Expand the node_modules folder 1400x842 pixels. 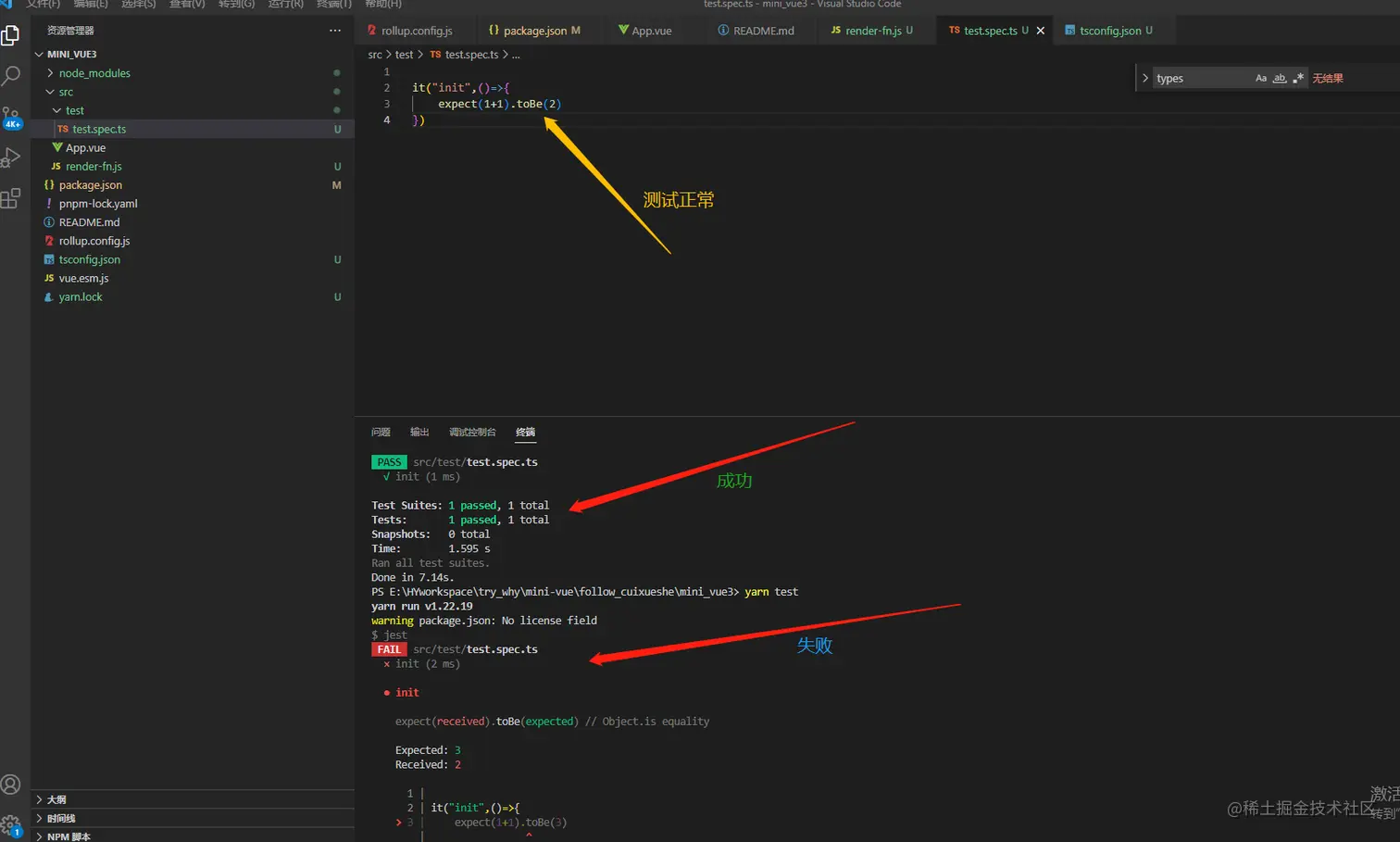click(50, 73)
